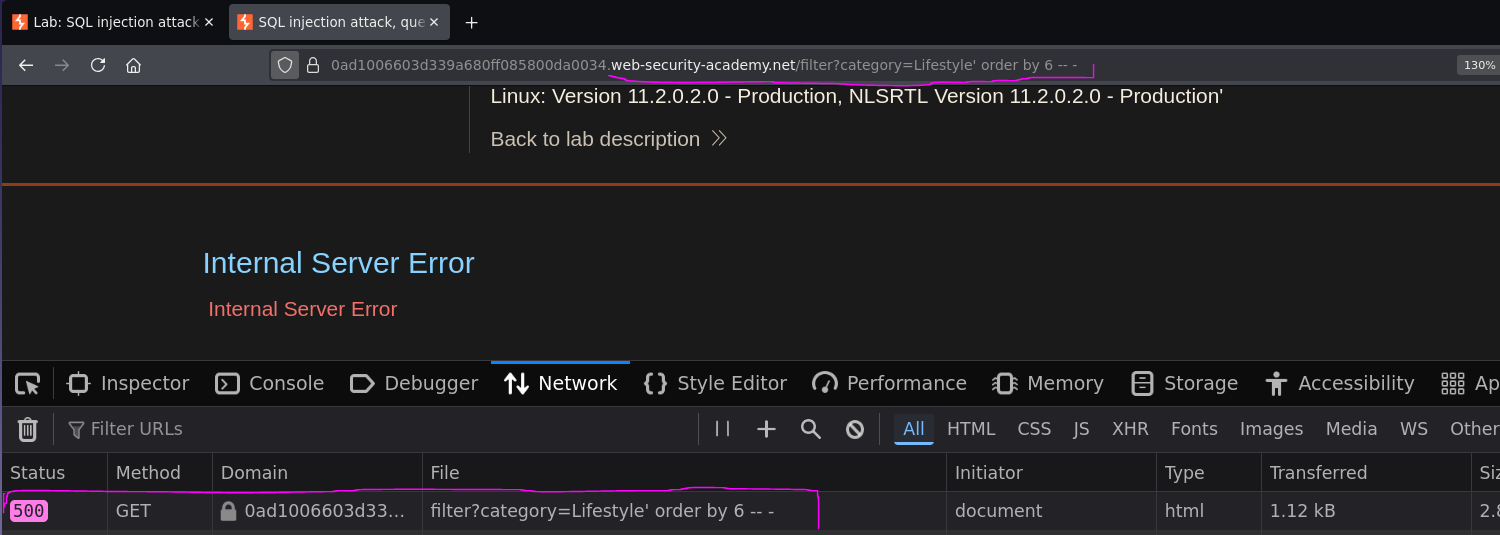The image size is (1500, 535).
Task: Sort by the Initiator column header
Action: click(x=1051, y=473)
